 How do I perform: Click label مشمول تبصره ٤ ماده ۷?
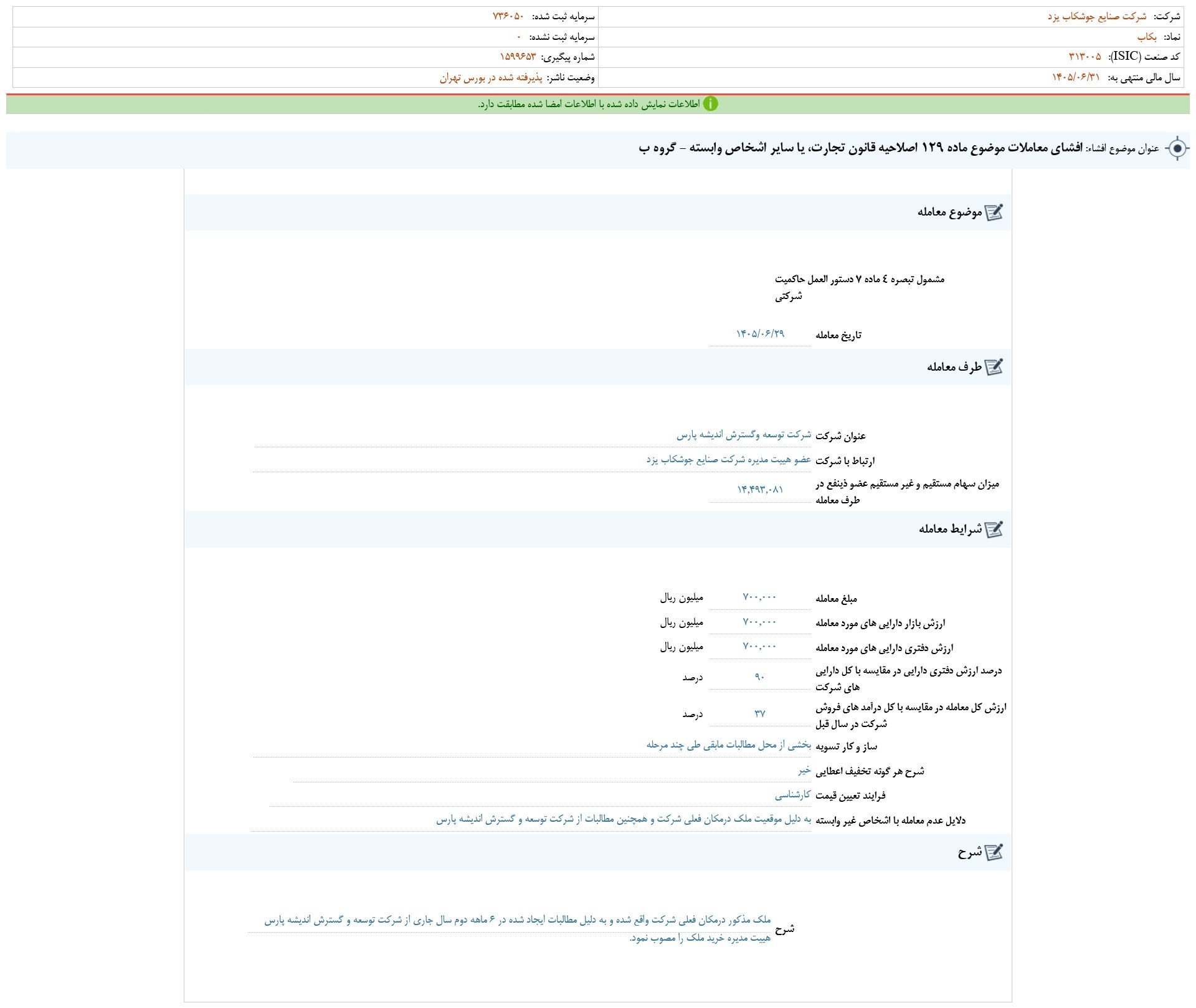pos(860,288)
